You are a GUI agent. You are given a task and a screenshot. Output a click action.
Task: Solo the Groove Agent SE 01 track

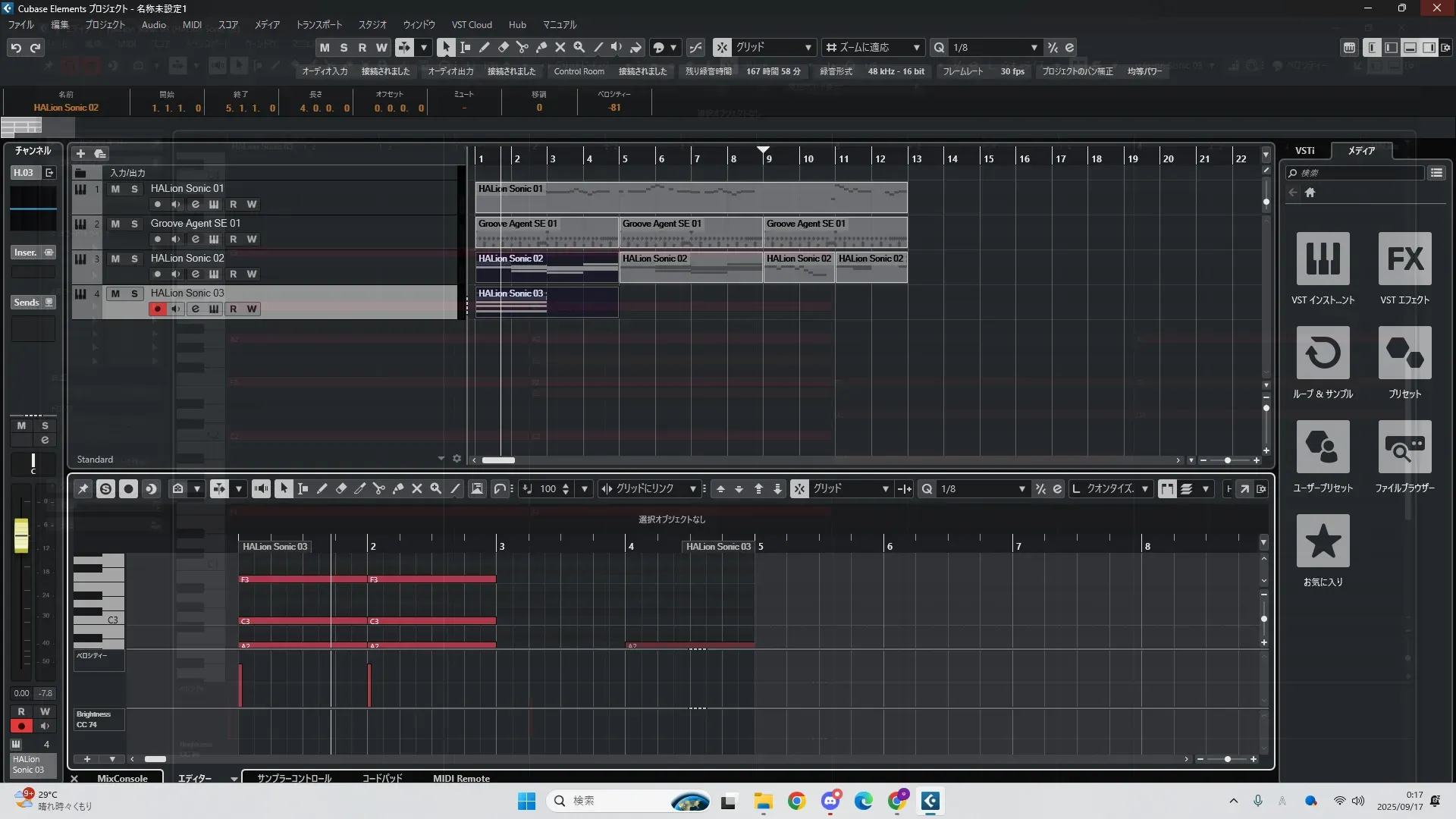(134, 224)
